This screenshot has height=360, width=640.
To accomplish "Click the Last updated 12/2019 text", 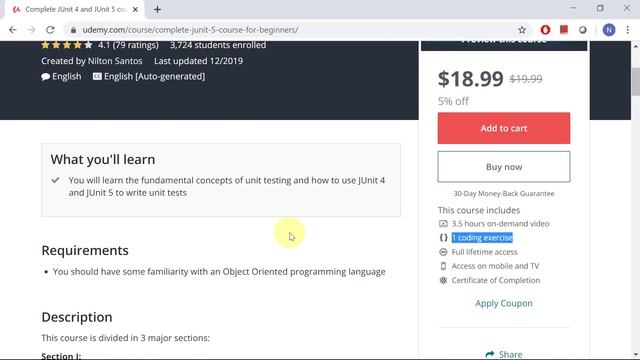I will pyautogui.click(x=198, y=61).
